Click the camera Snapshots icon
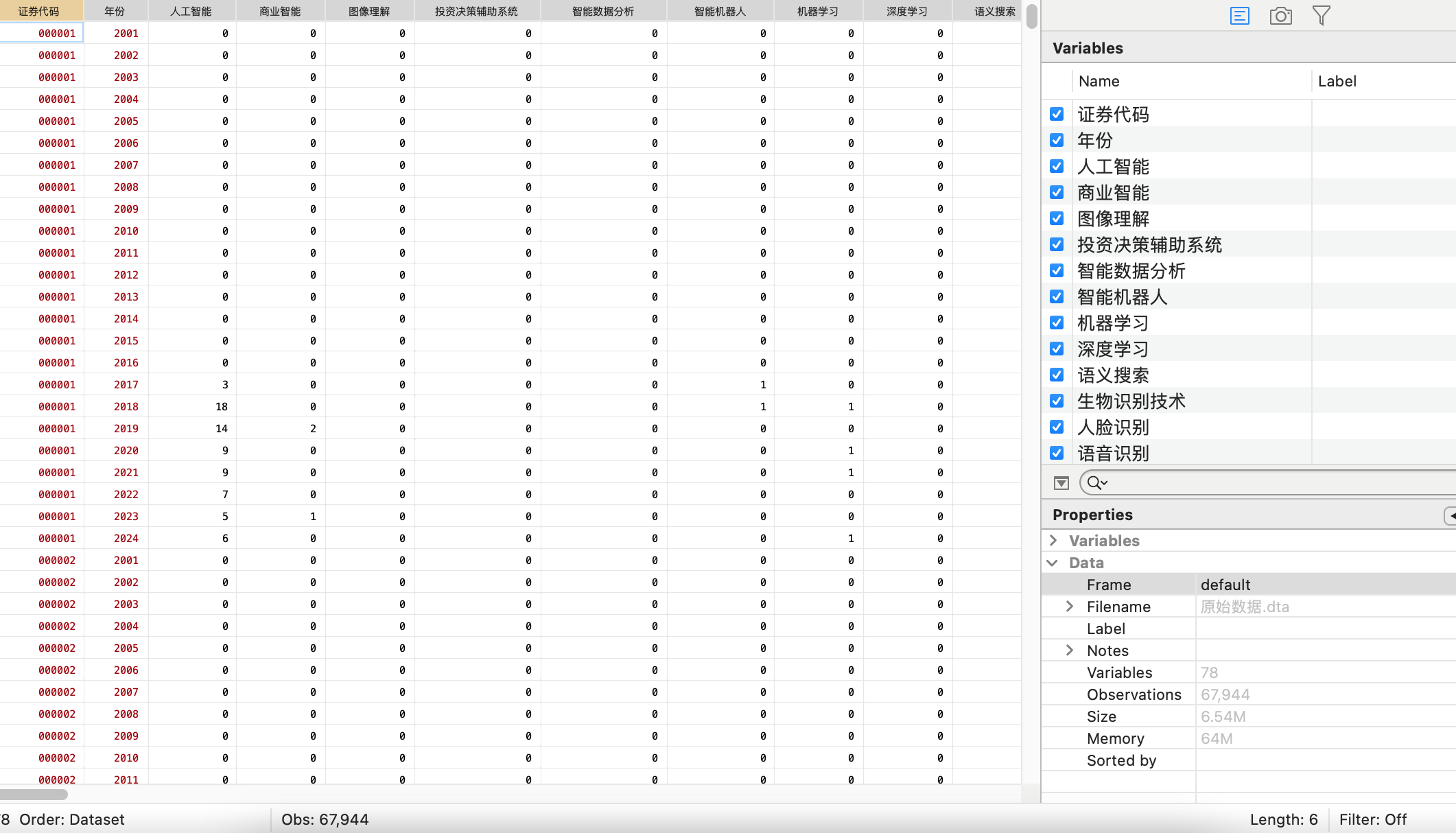Viewport: 1456px width, 833px height. tap(1280, 16)
